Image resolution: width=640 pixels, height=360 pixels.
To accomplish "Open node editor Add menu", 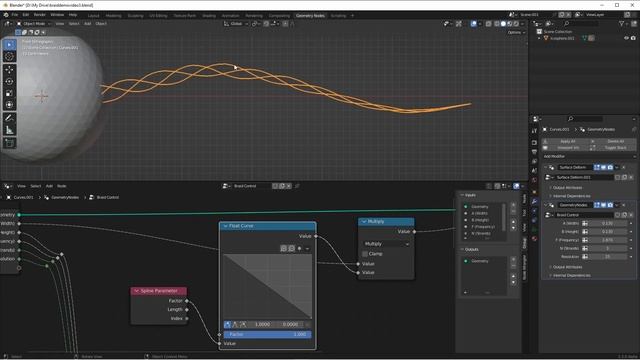I will click(49, 186).
